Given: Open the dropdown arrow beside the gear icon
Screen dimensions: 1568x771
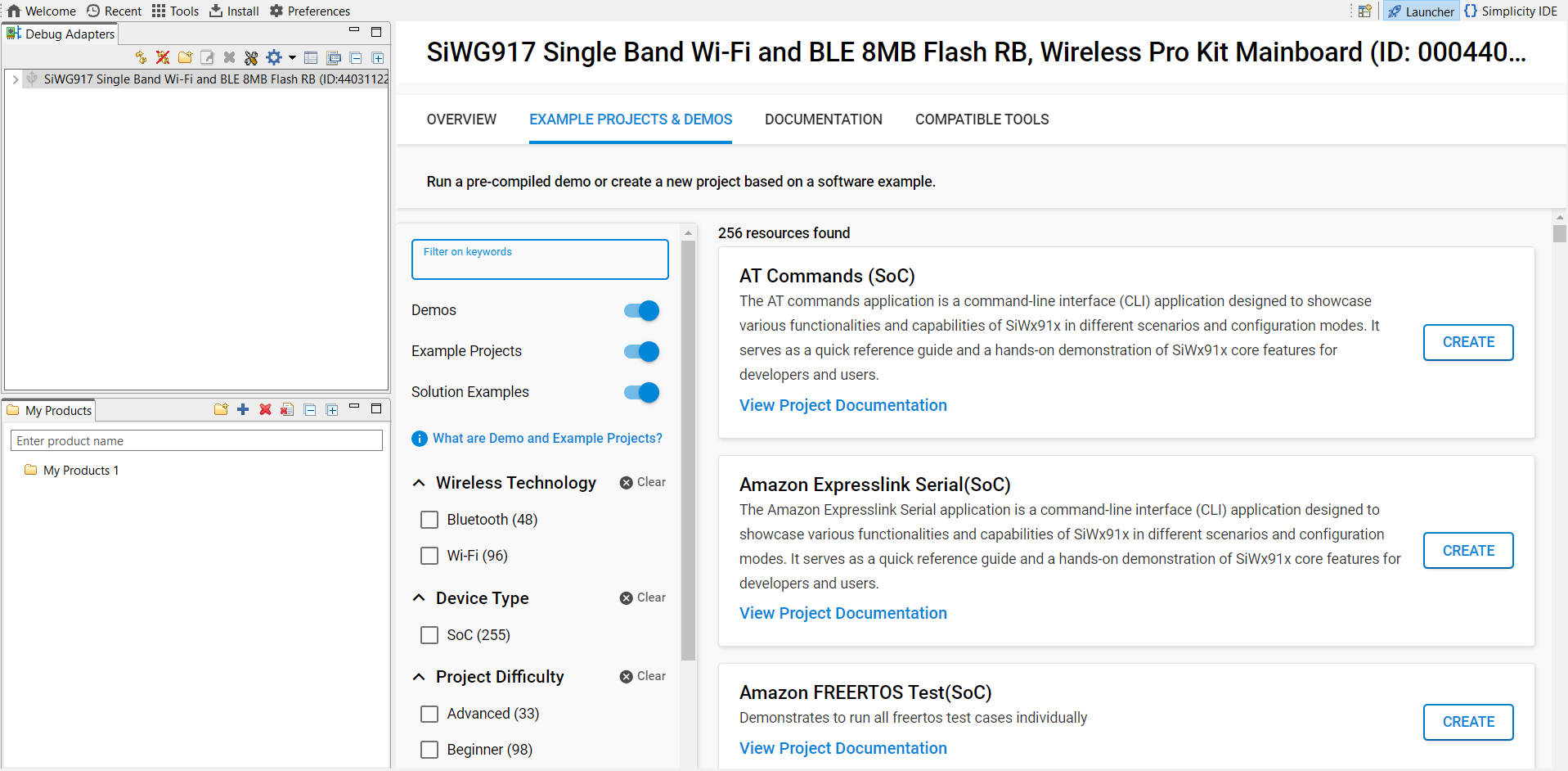Looking at the screenshot, I should click(292, 57).
